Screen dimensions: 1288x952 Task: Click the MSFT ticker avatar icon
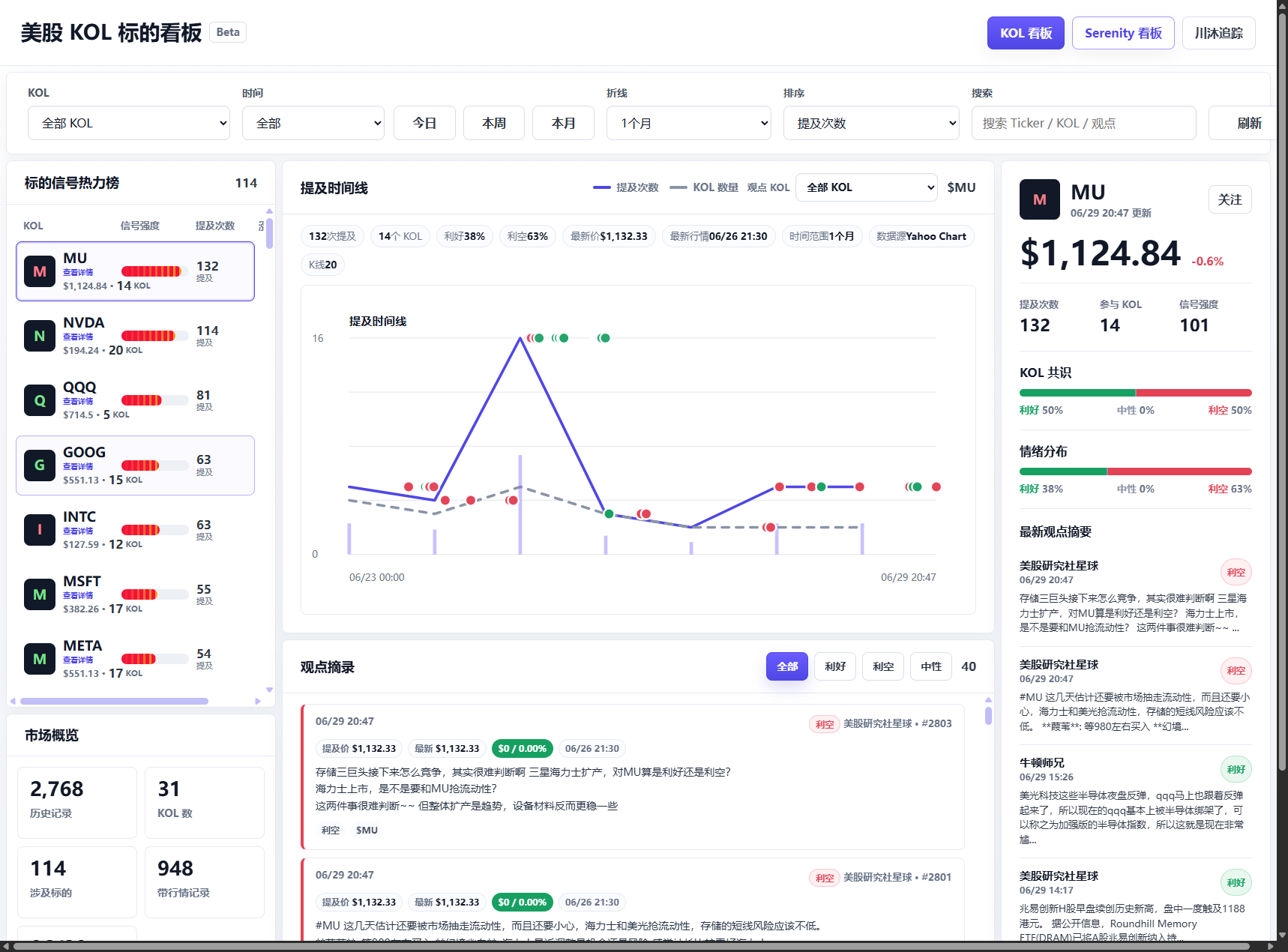coord(40,594)
